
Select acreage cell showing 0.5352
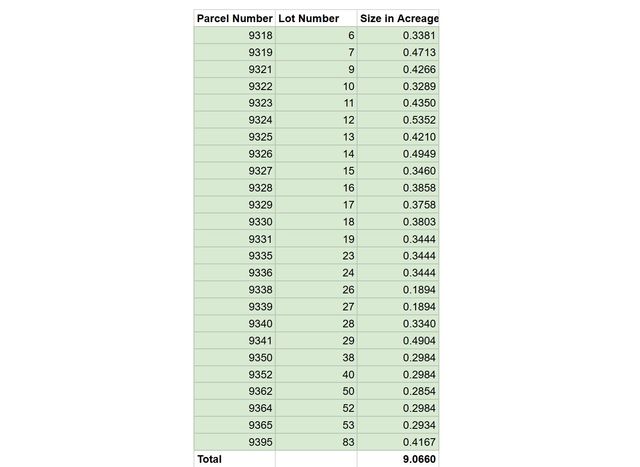point(397,120)
